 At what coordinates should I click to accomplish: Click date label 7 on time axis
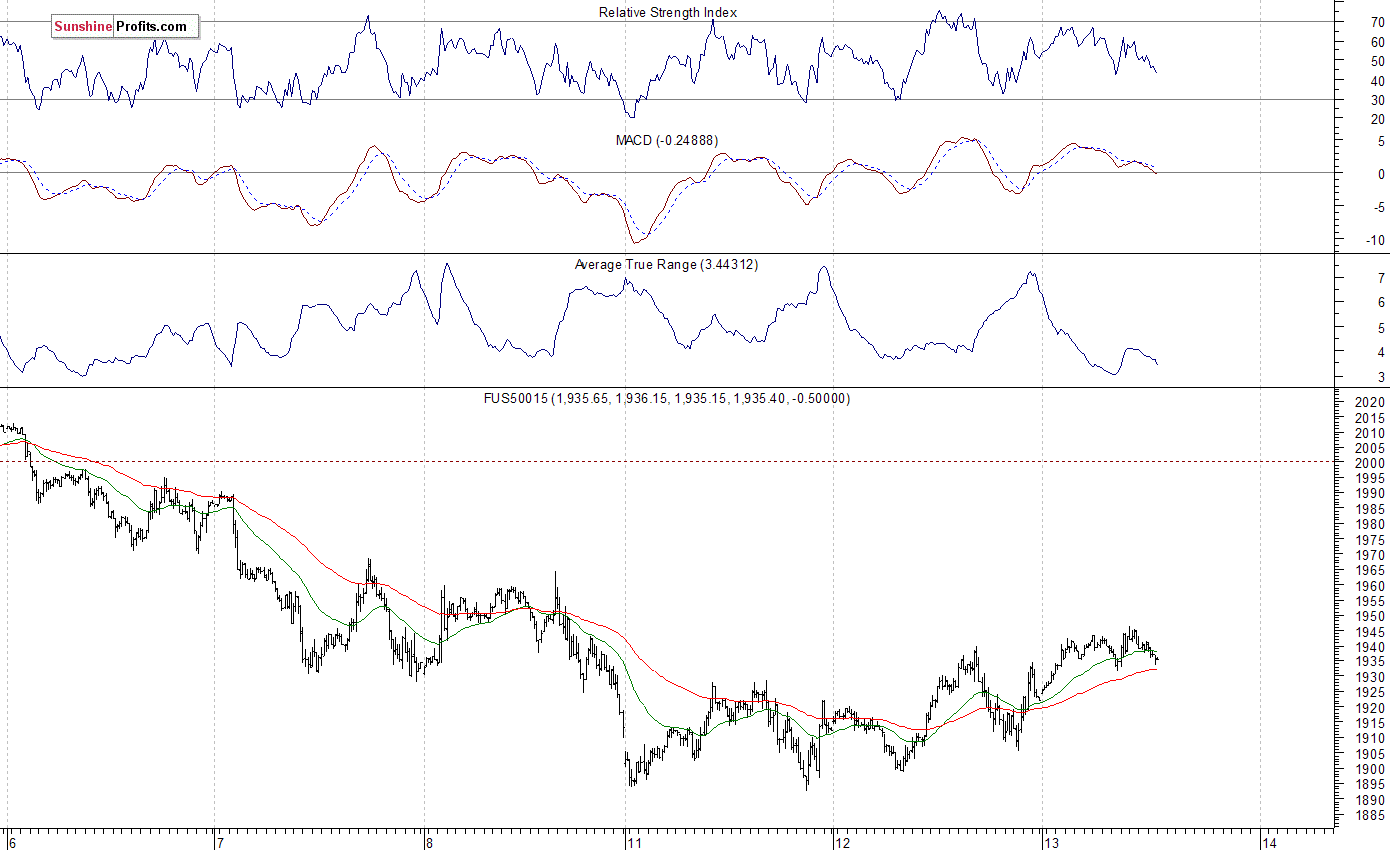(x=220, y=842)
